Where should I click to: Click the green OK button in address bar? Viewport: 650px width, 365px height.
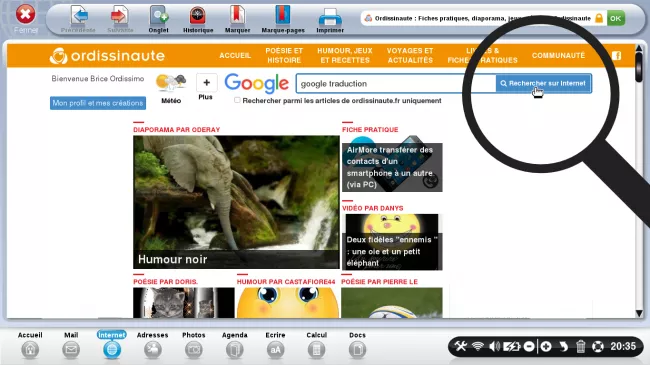pos(616,18)
